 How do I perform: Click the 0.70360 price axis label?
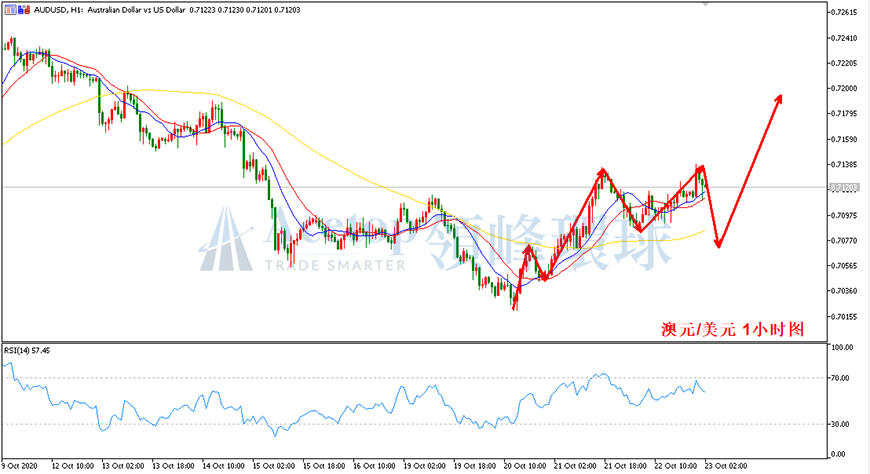point(844,291)
